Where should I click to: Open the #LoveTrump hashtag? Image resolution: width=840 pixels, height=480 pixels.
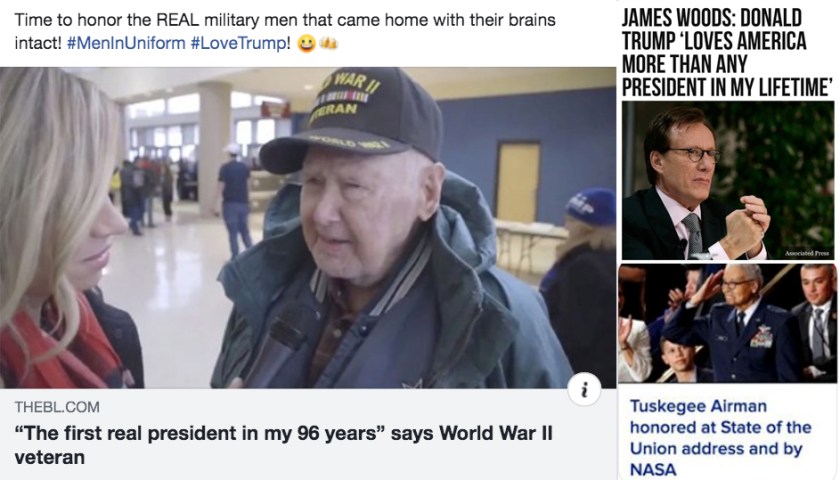click(x=238, y=43)
